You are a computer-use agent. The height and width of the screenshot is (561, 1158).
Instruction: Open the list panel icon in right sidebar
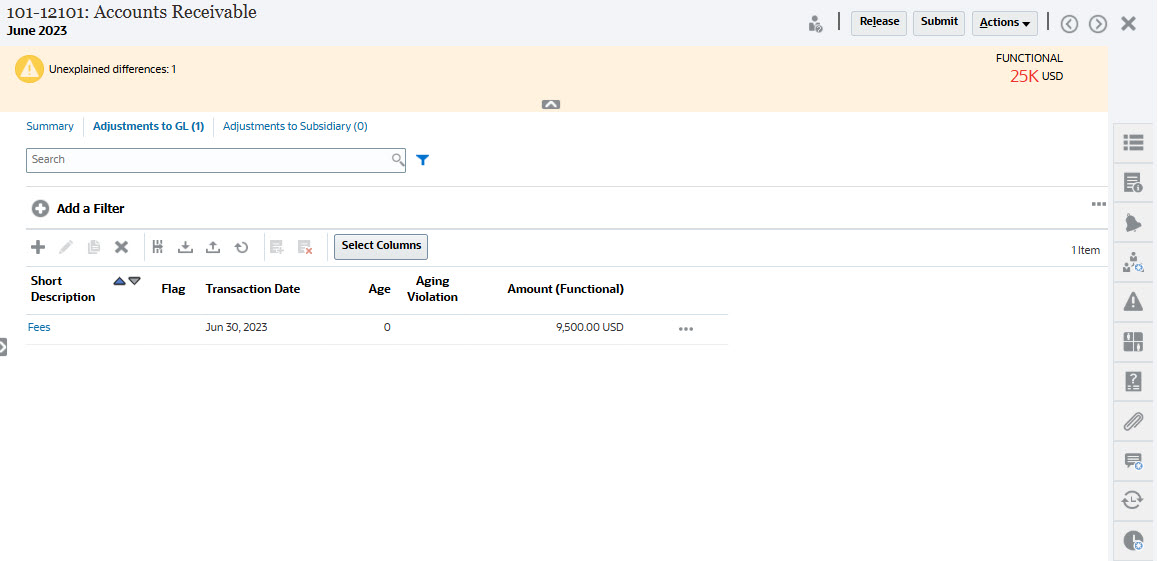click(1133, 143)
